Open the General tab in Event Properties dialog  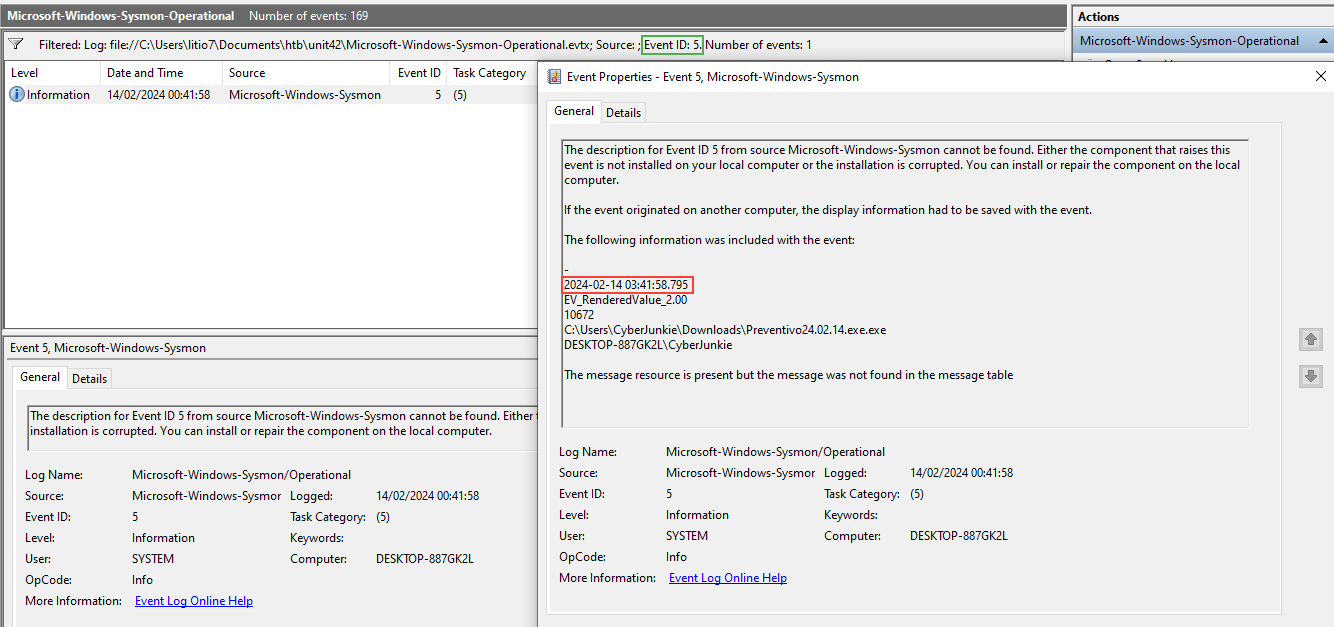[574, 111]
